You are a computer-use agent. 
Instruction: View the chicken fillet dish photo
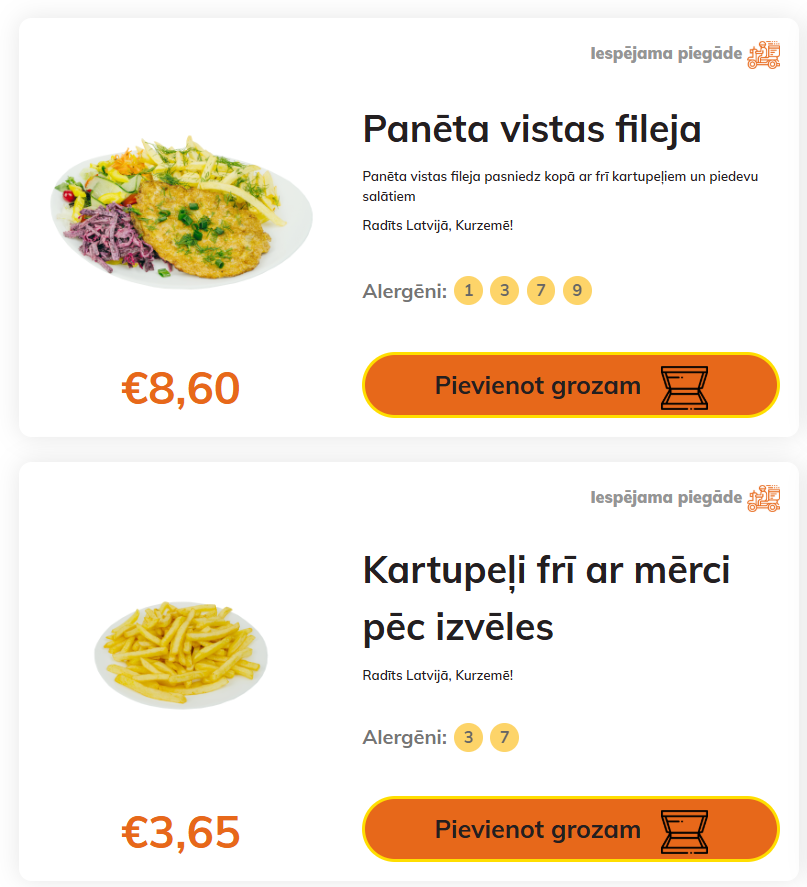click(x=182, y=210)
